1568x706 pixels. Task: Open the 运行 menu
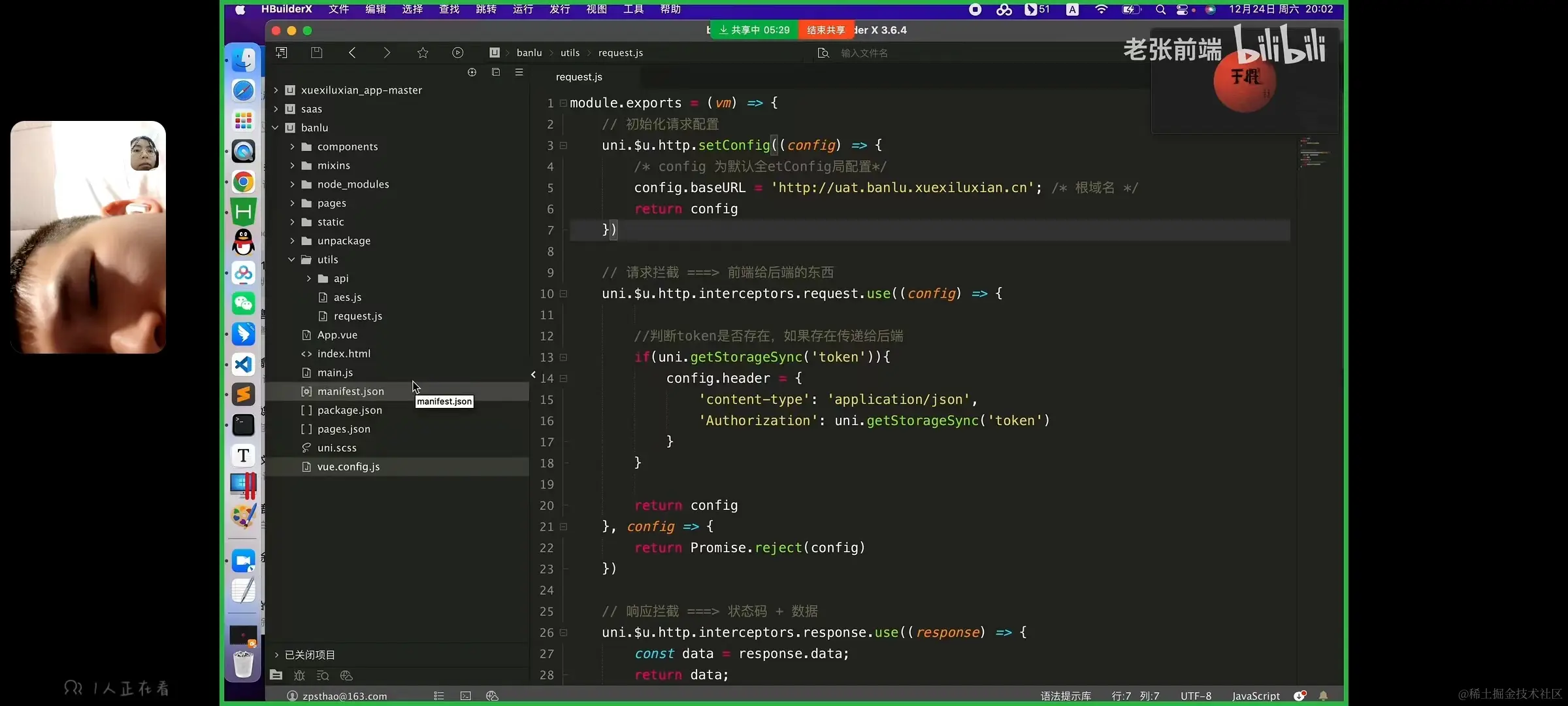coord(523,9)
